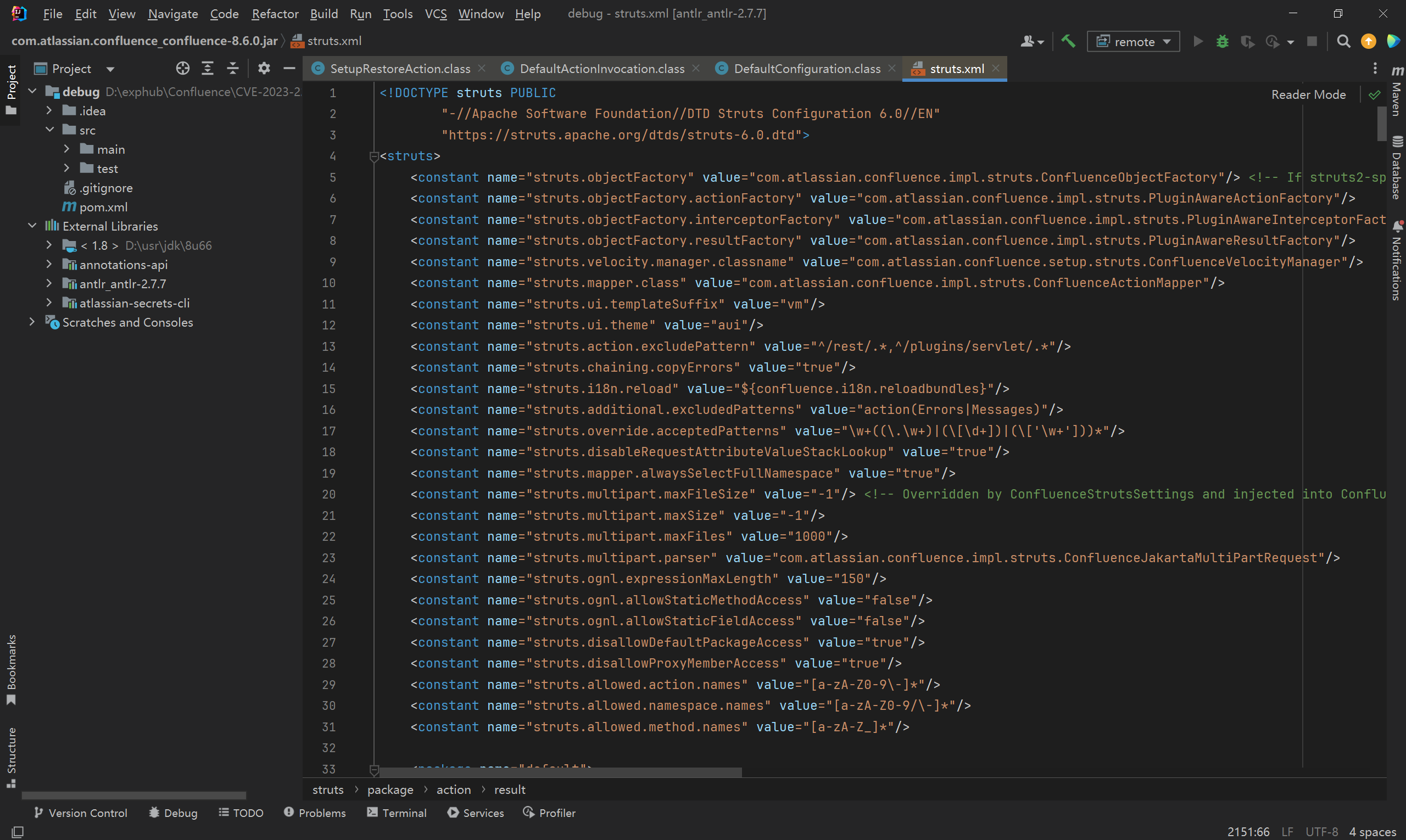The image size is (1406, 840).
Task: Click Expand All in Project panel
Action: point(208,69)
